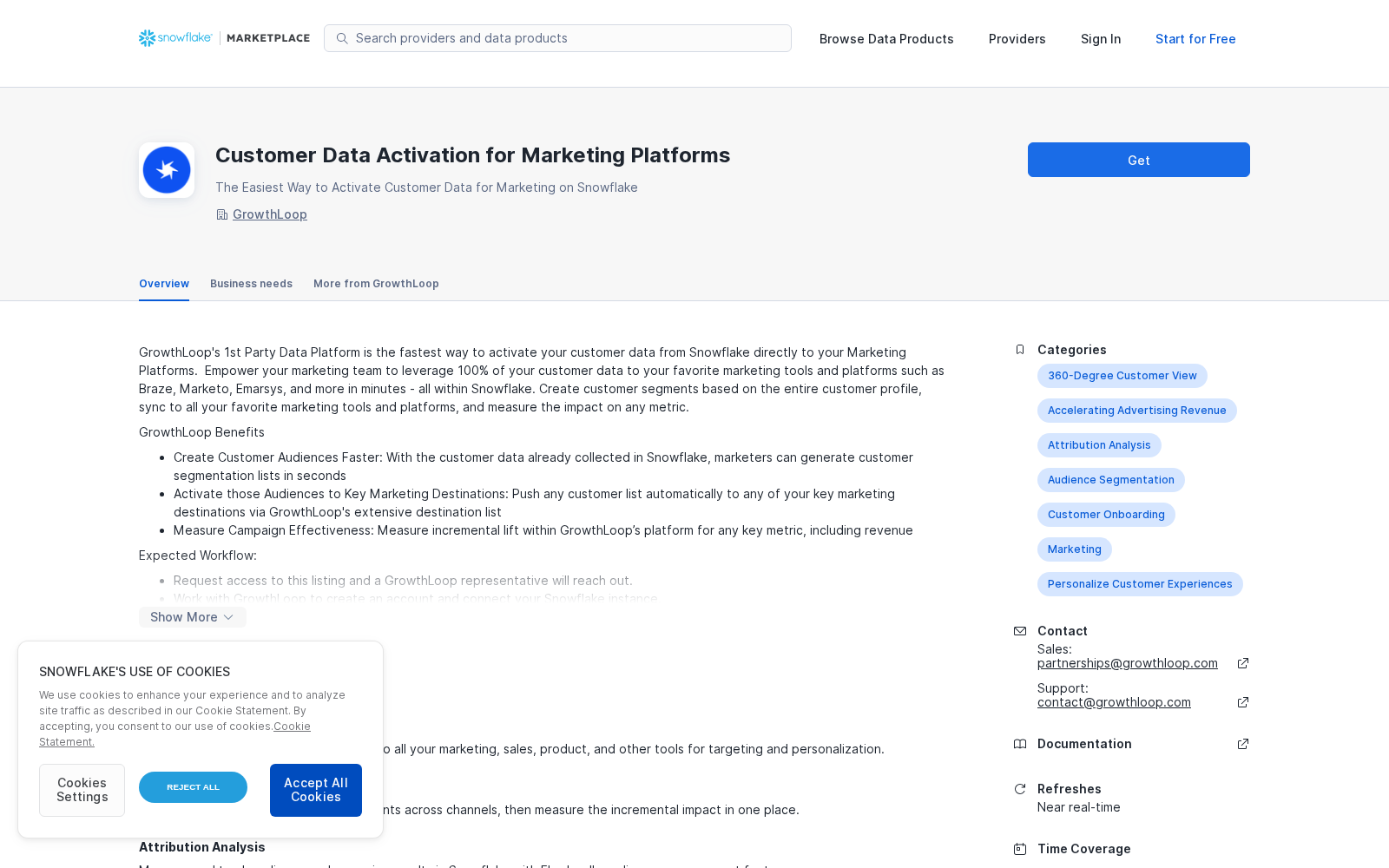Open external link icon for support email
Screen dimensions: 1389x868
(x=1243, y=702)
